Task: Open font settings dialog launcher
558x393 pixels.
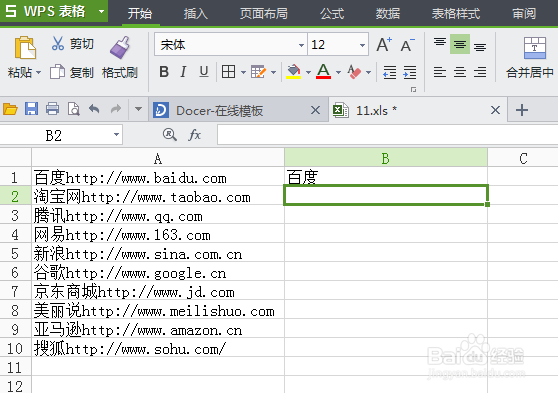Action: click(413, 90)
